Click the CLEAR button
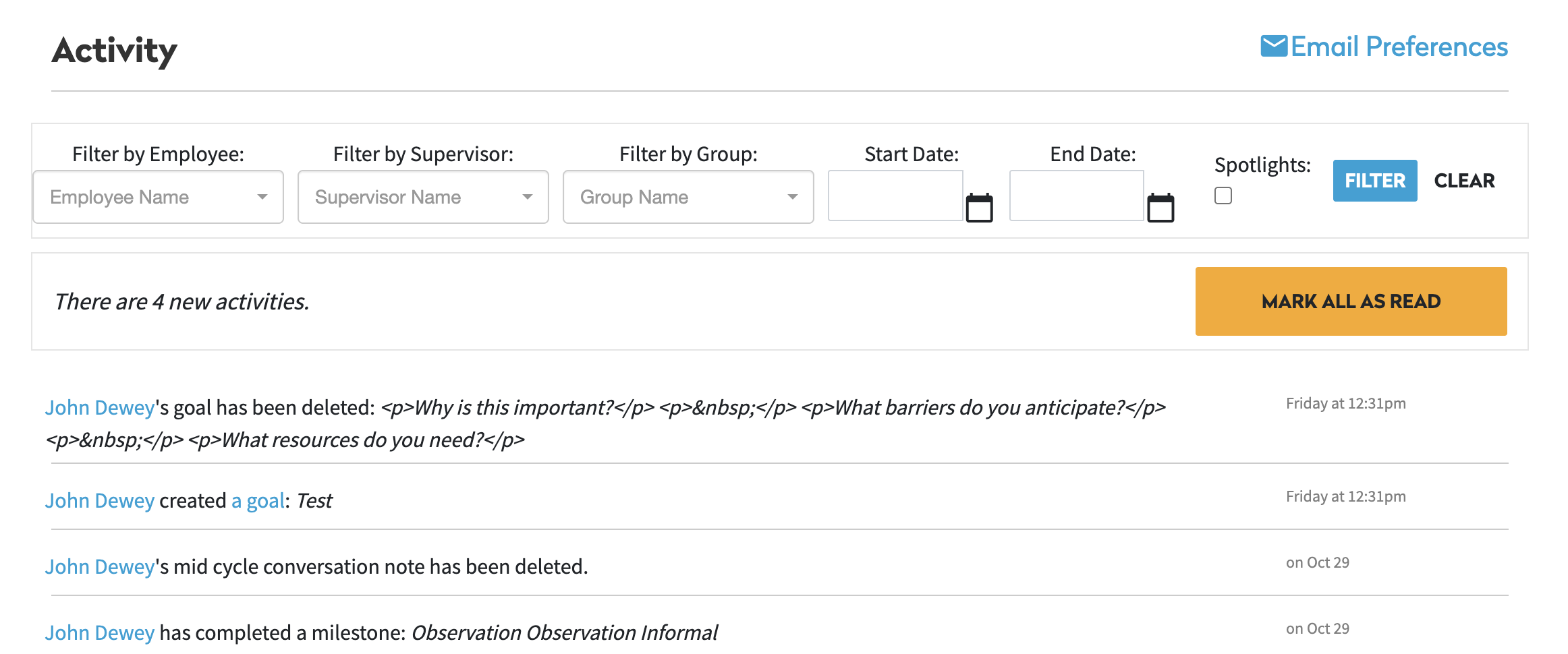1568x654 pixels. pyautogui.click(x=1464, y=181)
